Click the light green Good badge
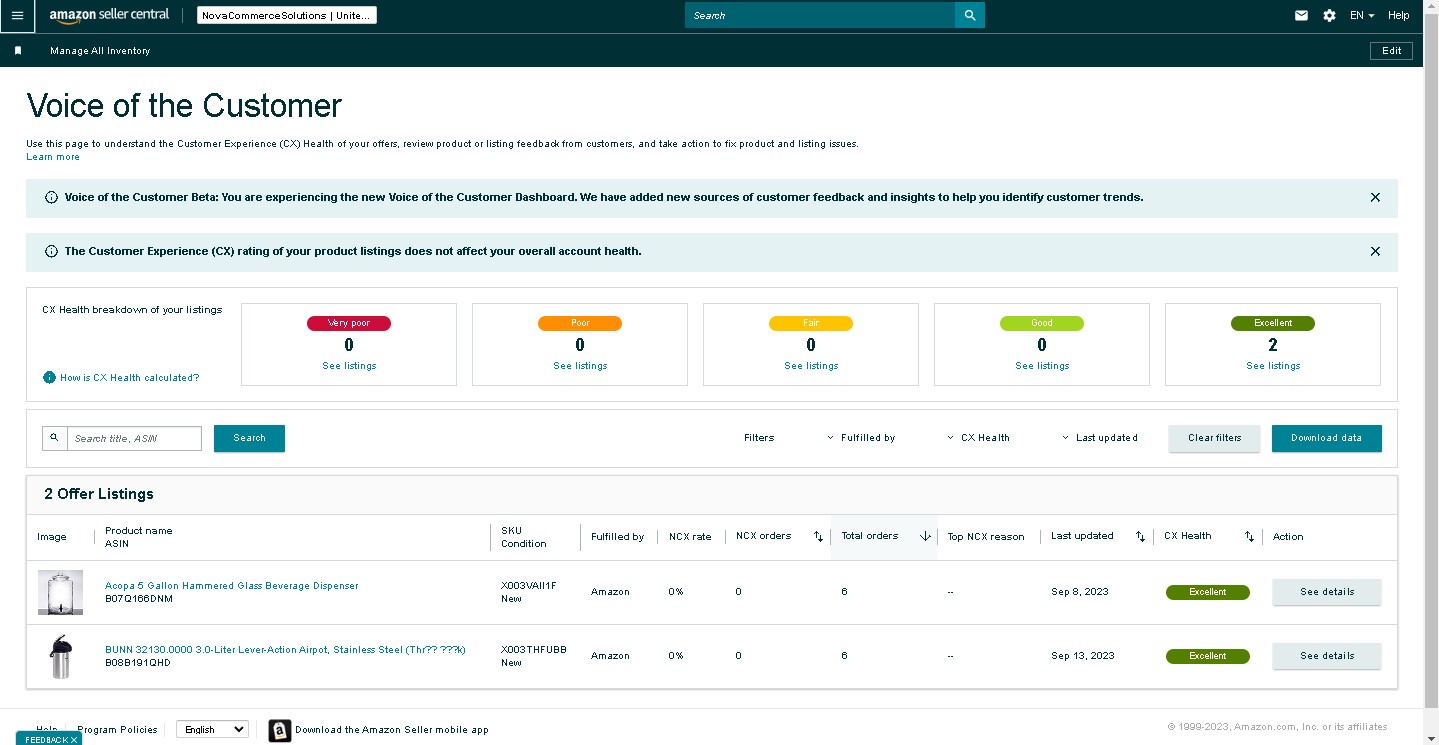 1042,323
